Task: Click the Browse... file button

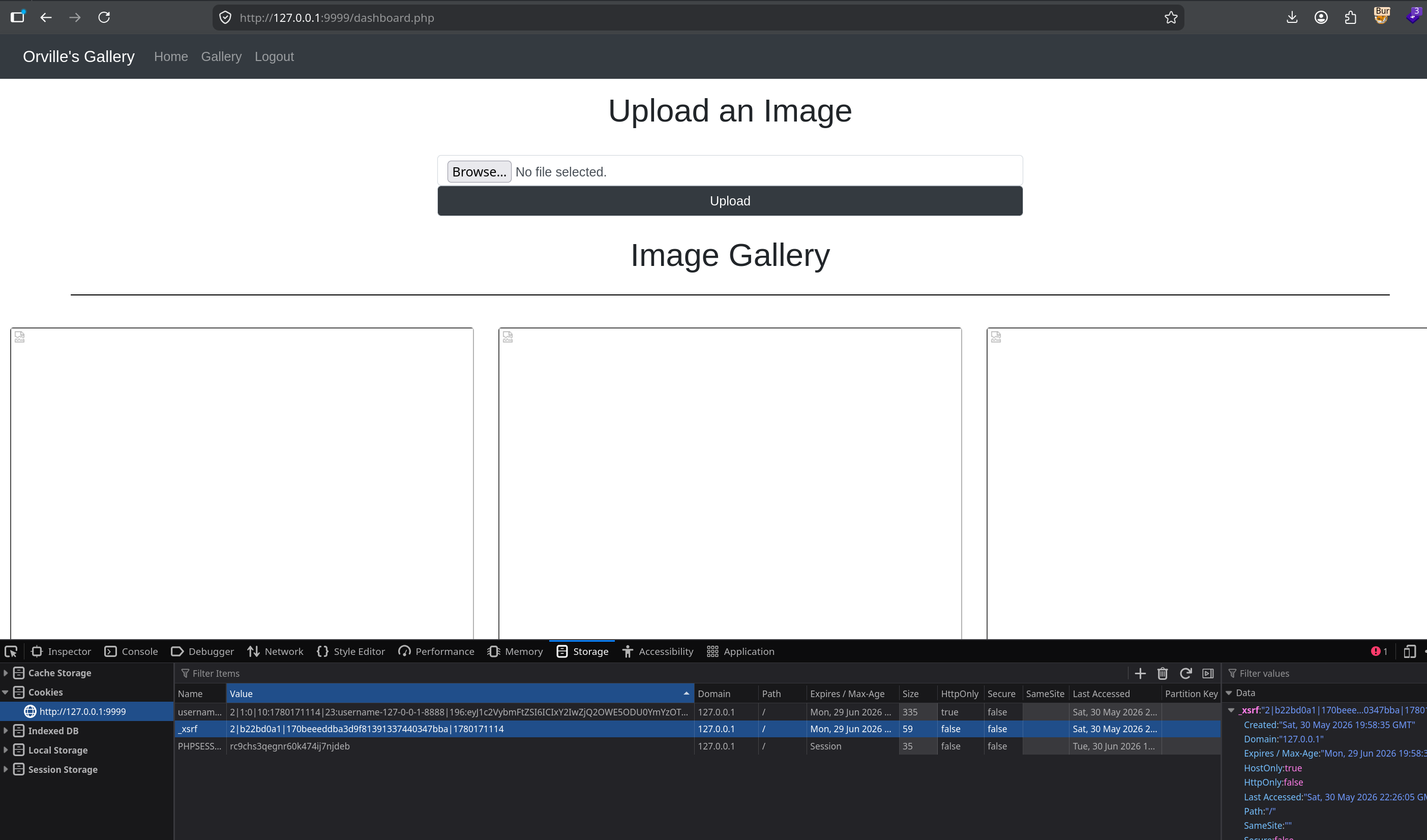Action: coord(479,171)
